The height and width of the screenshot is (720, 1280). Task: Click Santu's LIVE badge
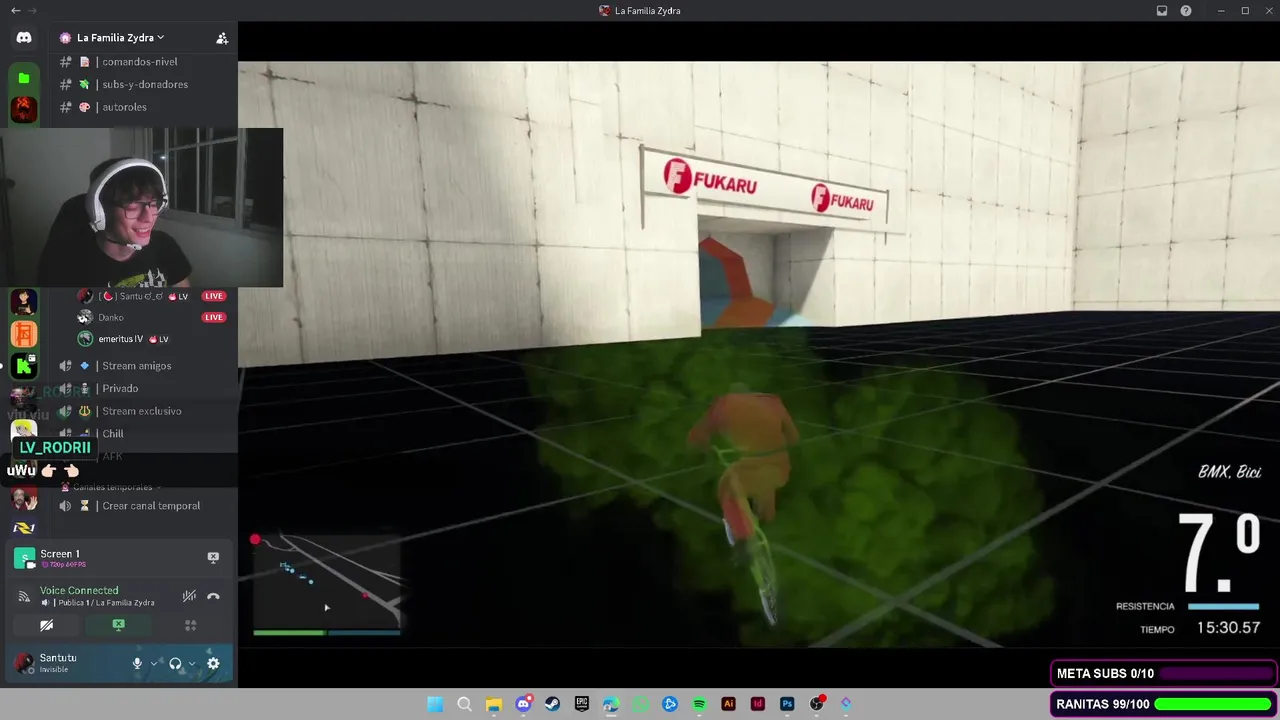pos(213,296)
